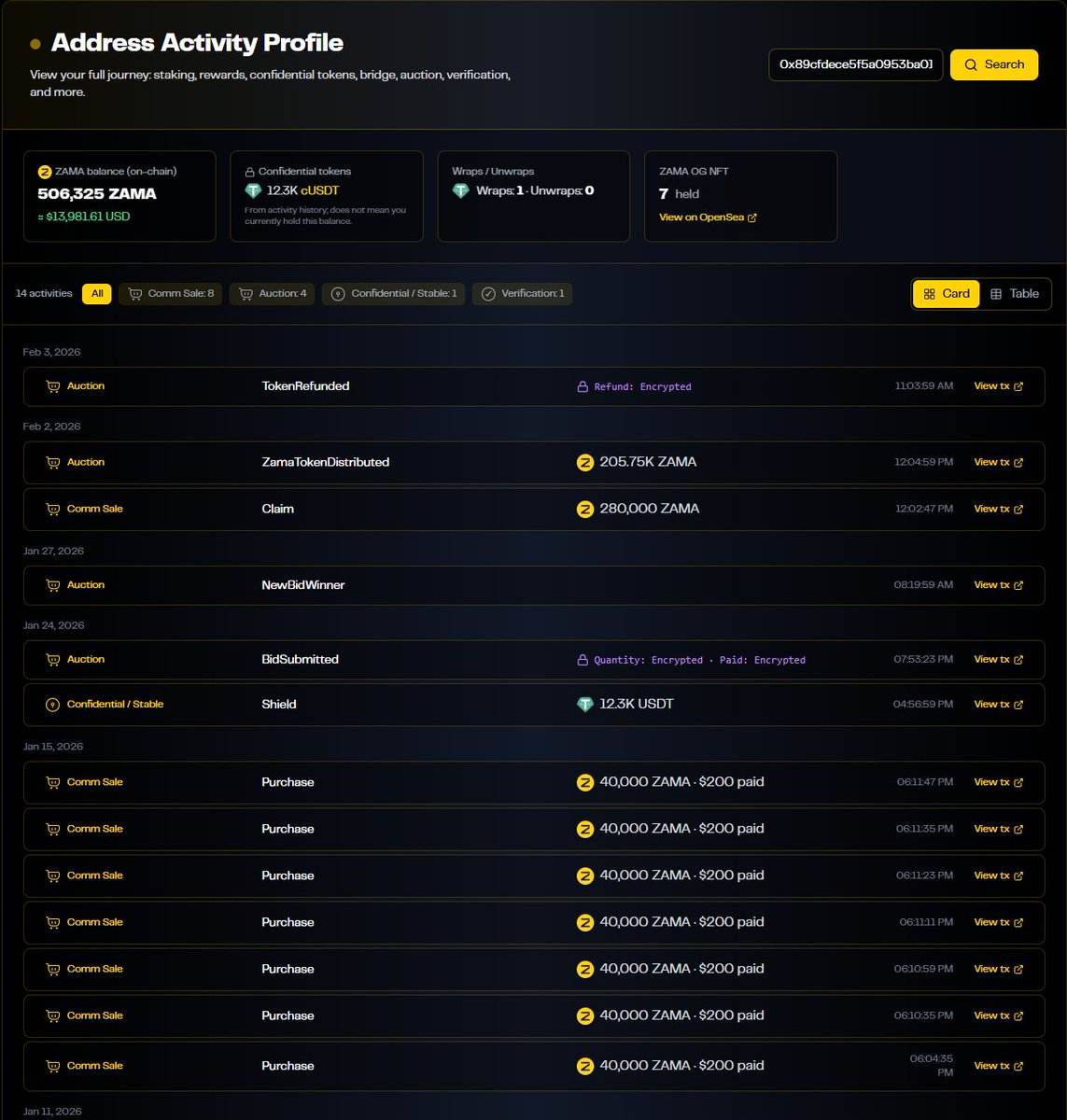This screenshot has width=1067, height=1120.
Task: View tx for ZamaTokenDistributed row
Action: click(998, 462)
